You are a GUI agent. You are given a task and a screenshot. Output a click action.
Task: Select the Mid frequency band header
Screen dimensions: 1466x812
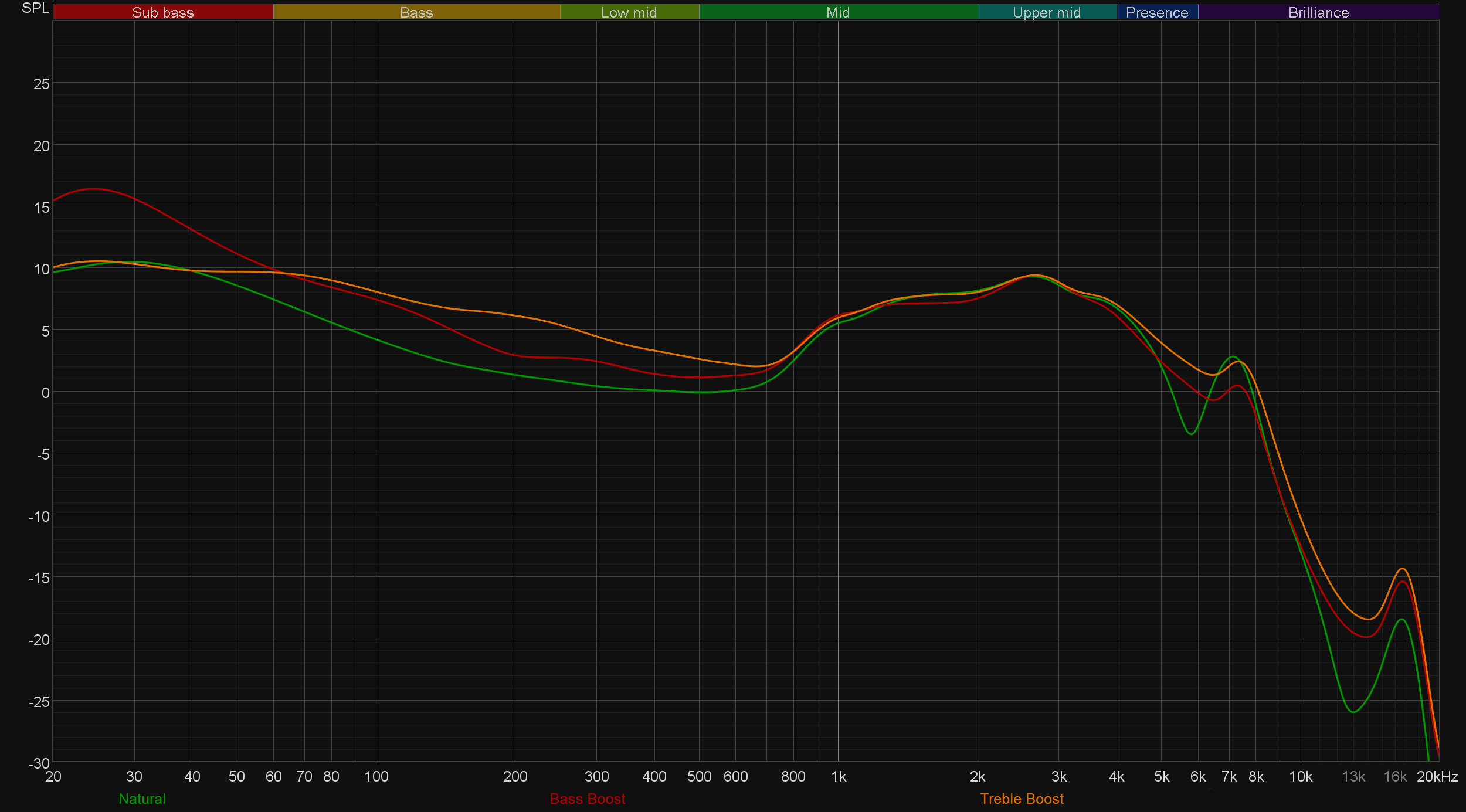(838, 12)
